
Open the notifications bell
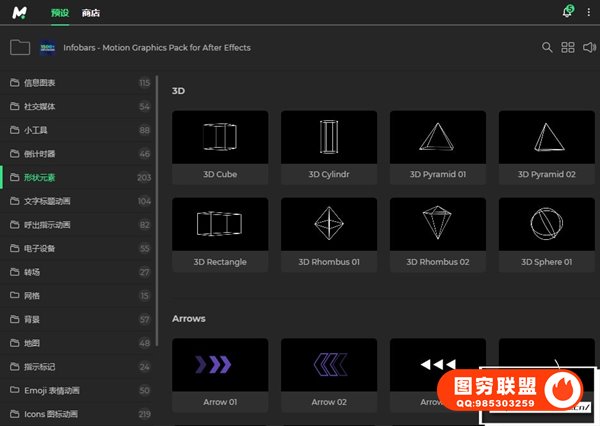[568, 13]
